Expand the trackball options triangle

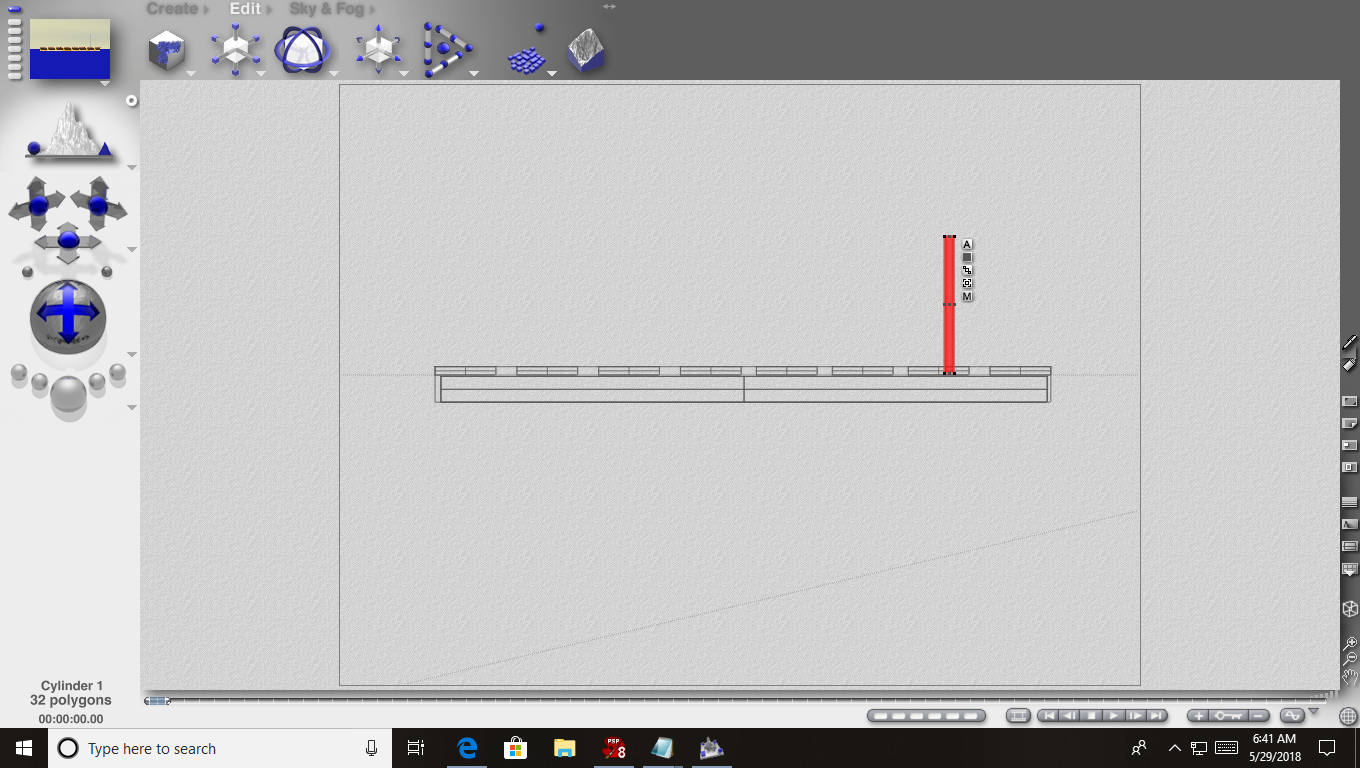pos(131,355)
